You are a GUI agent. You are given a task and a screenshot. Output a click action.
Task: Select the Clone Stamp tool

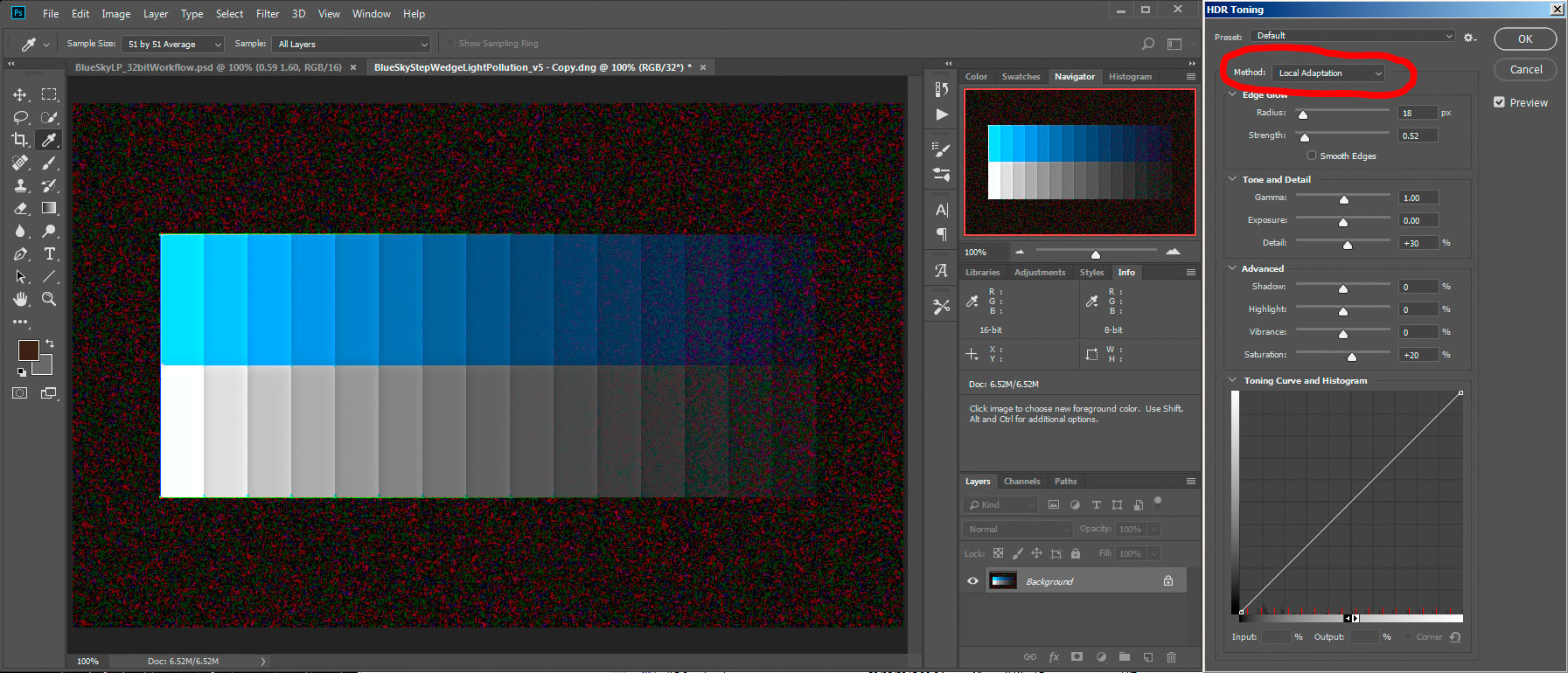click(x=19, y=185)
